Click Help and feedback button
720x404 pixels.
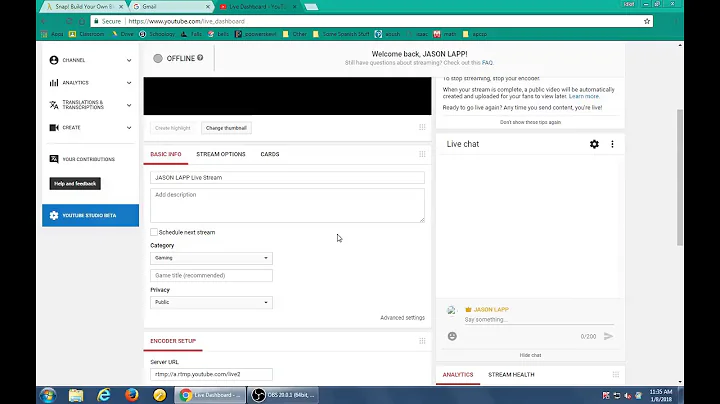coord(75,184)
